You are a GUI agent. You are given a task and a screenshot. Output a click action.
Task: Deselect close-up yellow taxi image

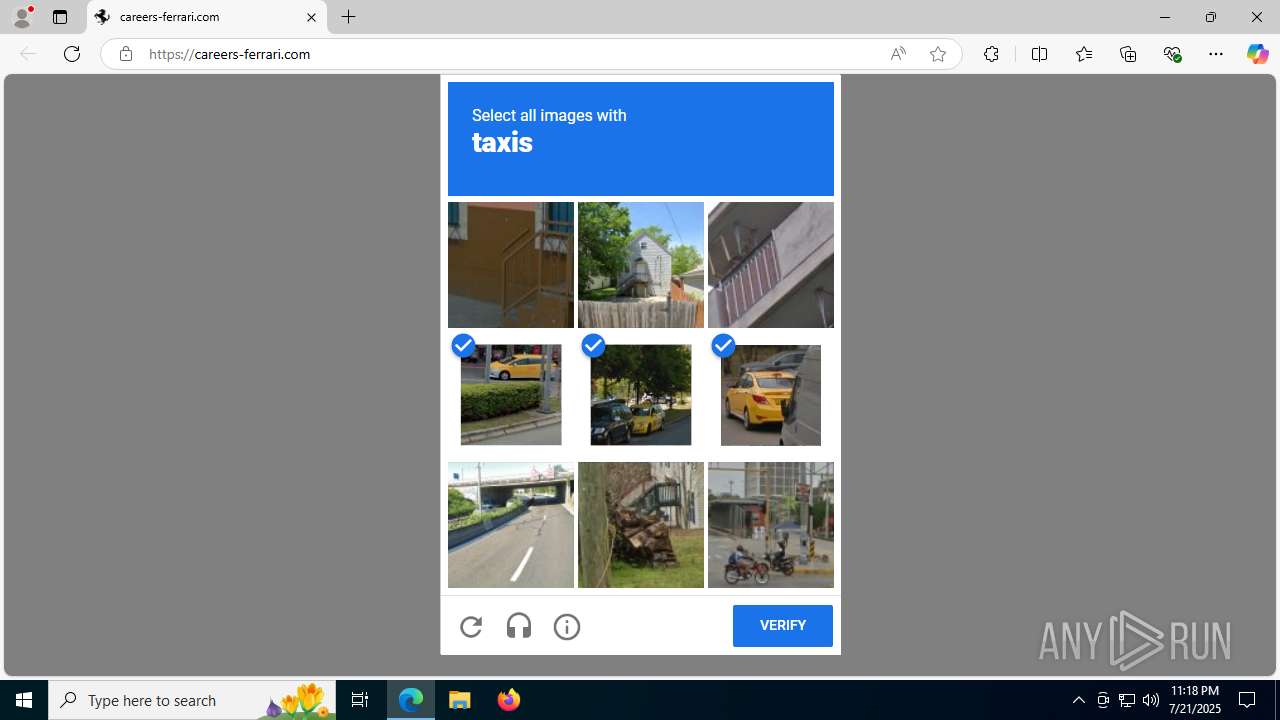point(771,395)
